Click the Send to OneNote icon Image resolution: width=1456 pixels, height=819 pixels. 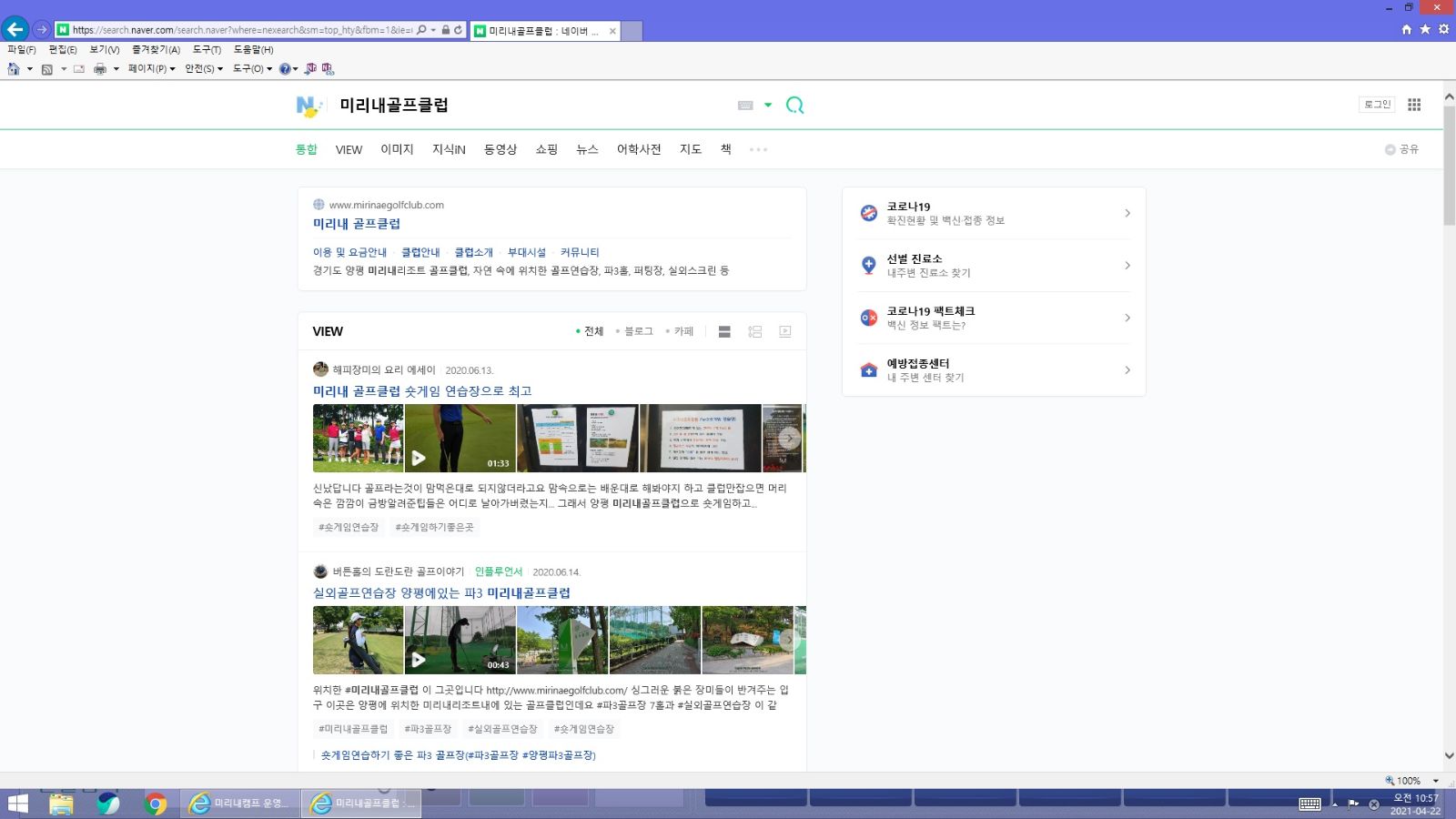pos(310,69)
